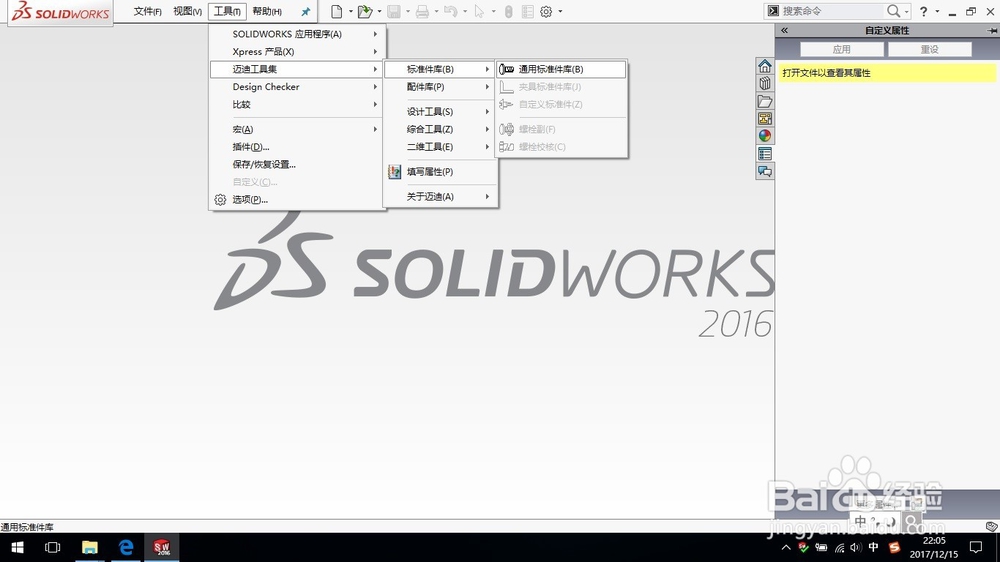
Task: Click the File Properties icon in toolbar
Action: (527, 11)
